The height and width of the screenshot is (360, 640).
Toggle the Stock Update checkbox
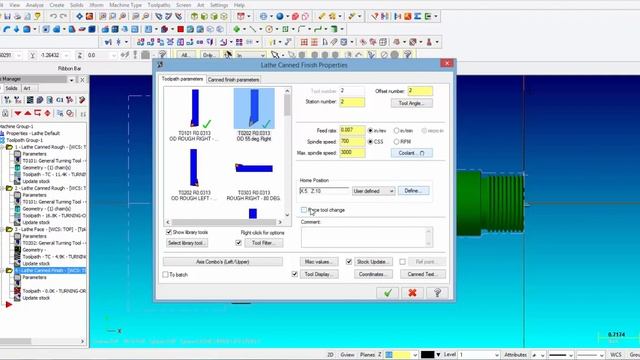coord(349,262)
